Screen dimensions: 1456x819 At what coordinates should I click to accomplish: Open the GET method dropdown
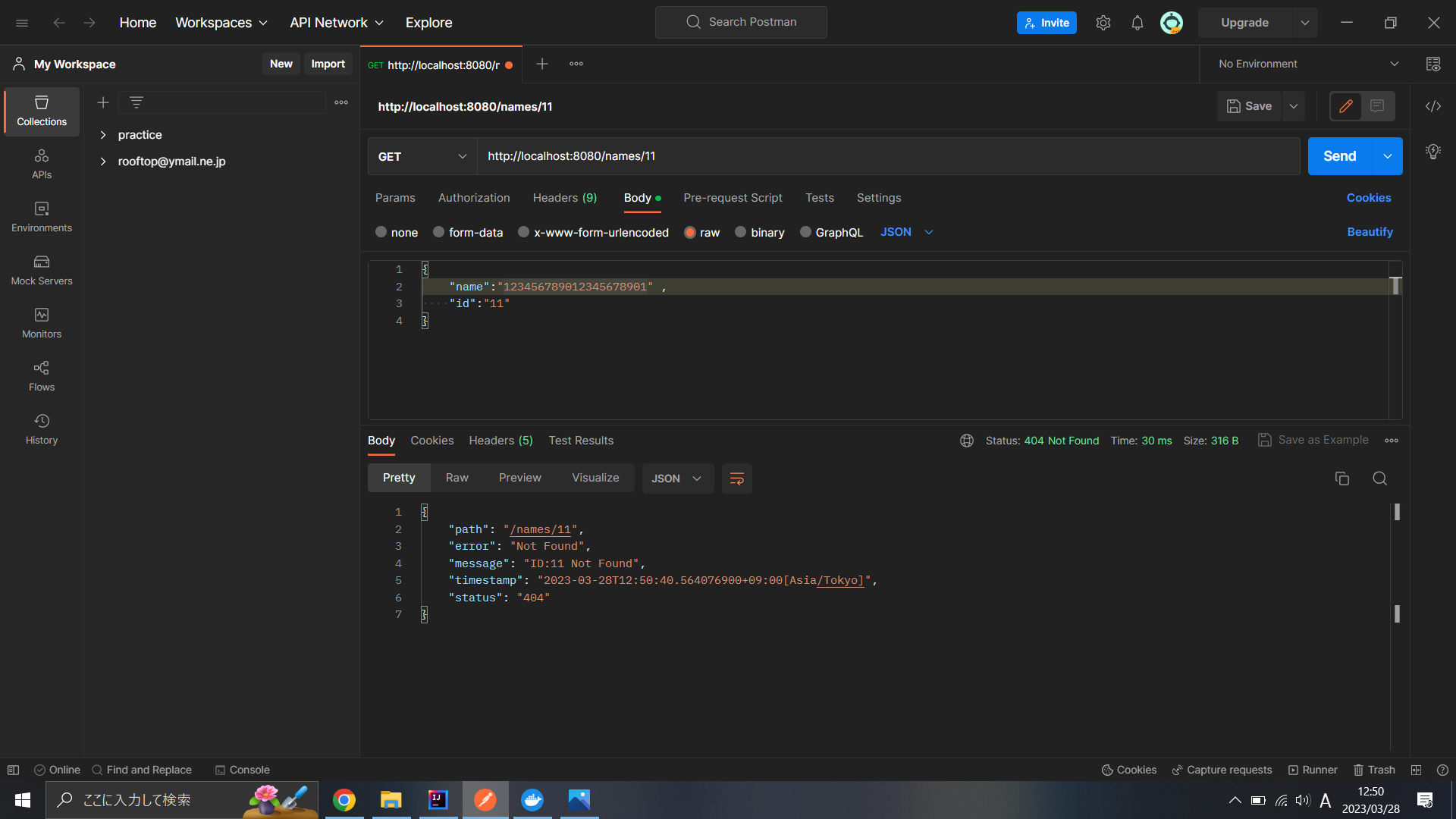tap(422, 156)
